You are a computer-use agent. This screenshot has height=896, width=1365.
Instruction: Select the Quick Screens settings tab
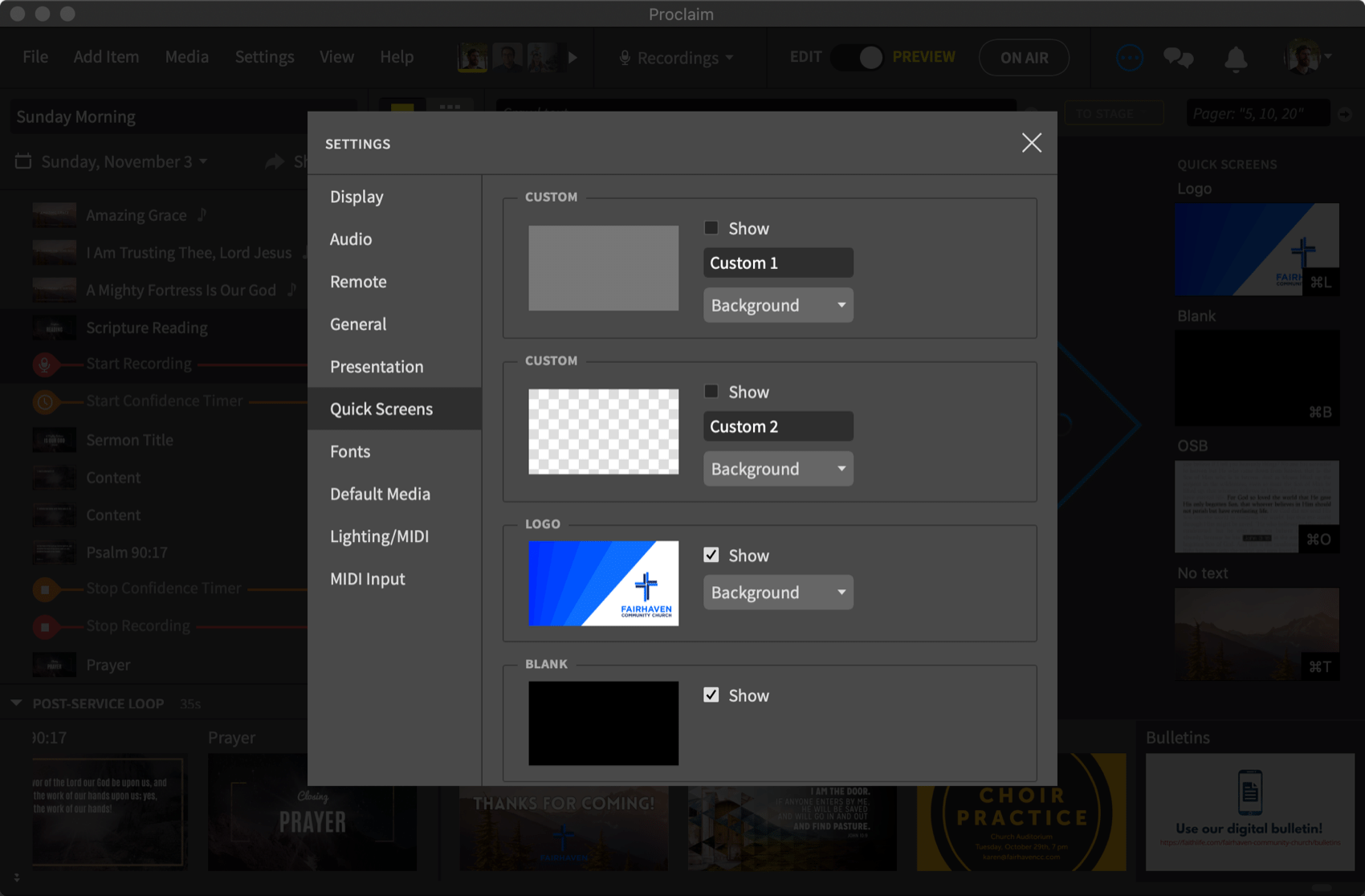pyautogui.click(x=394, y=409)
